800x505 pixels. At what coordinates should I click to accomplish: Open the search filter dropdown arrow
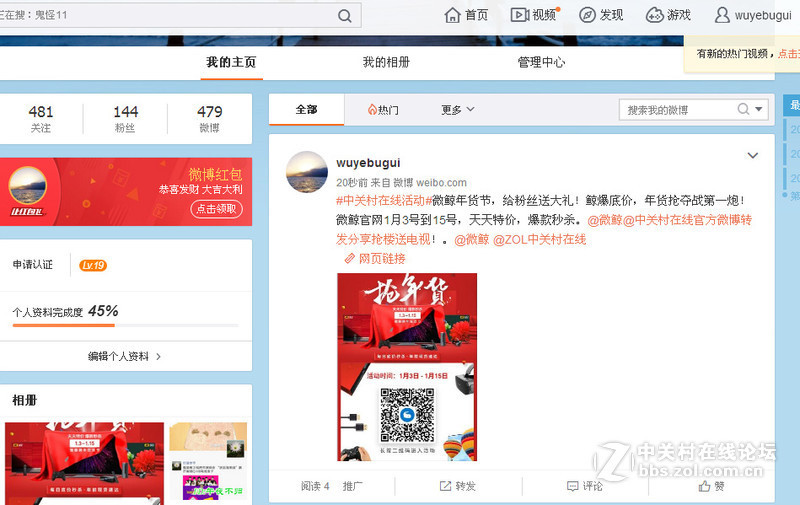point(759,109)
